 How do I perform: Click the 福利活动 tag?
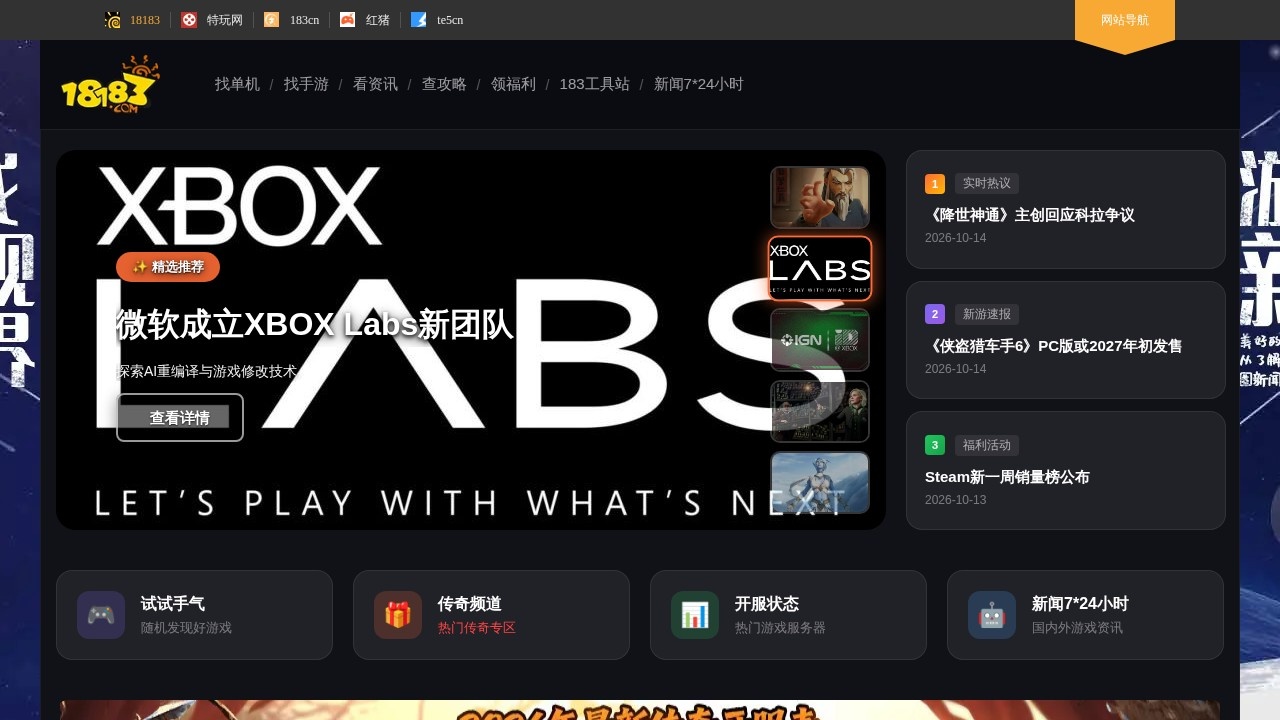(987, 445)
